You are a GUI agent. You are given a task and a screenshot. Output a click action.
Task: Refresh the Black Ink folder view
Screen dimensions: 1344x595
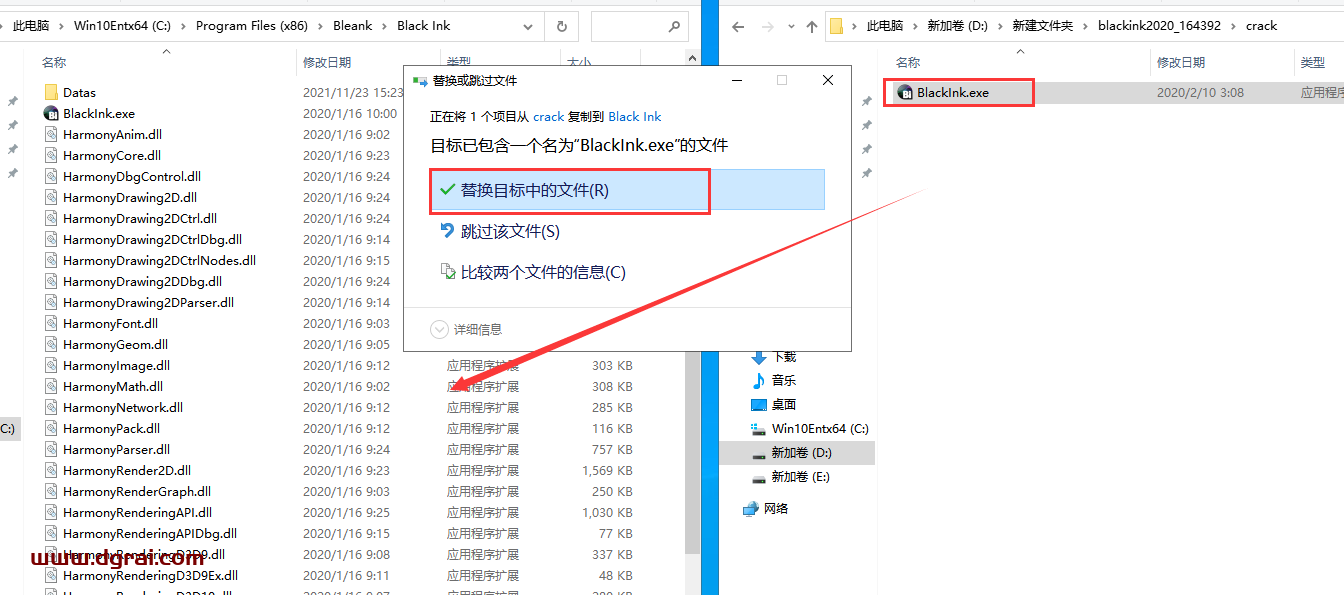coord(561,25)
